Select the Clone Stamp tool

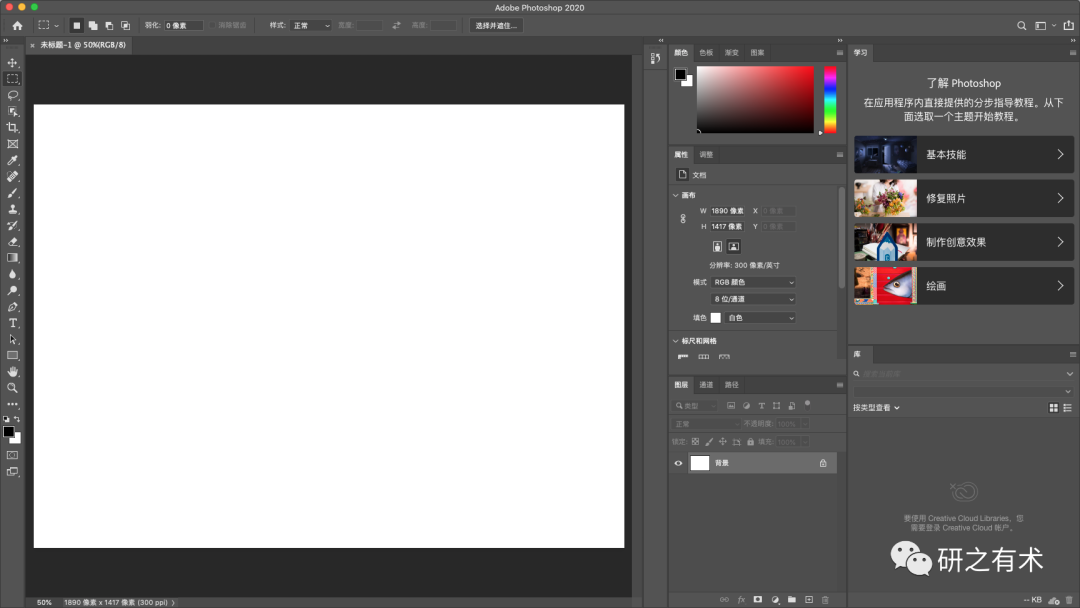(12, 209)
